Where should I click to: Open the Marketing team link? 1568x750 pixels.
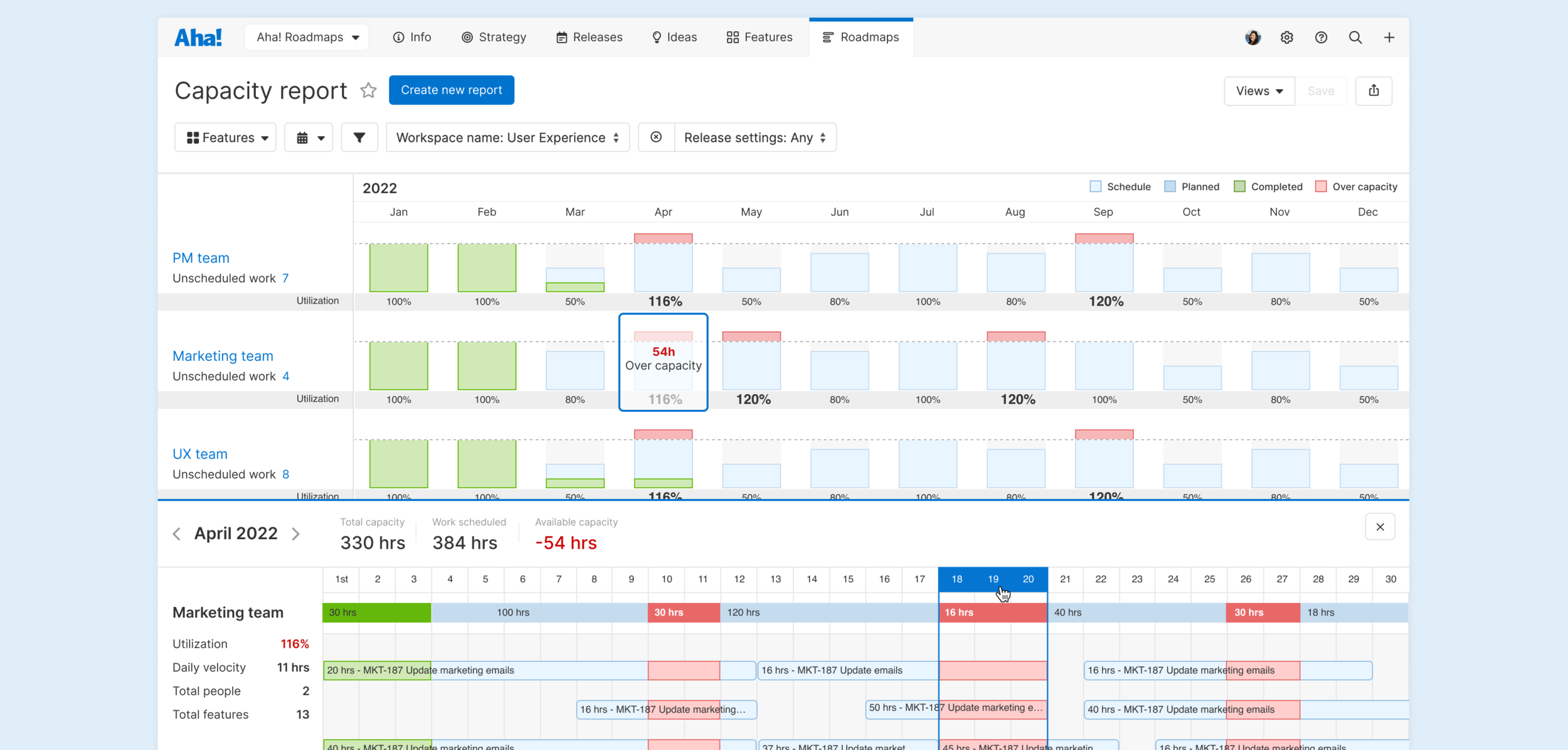(223, 356)
